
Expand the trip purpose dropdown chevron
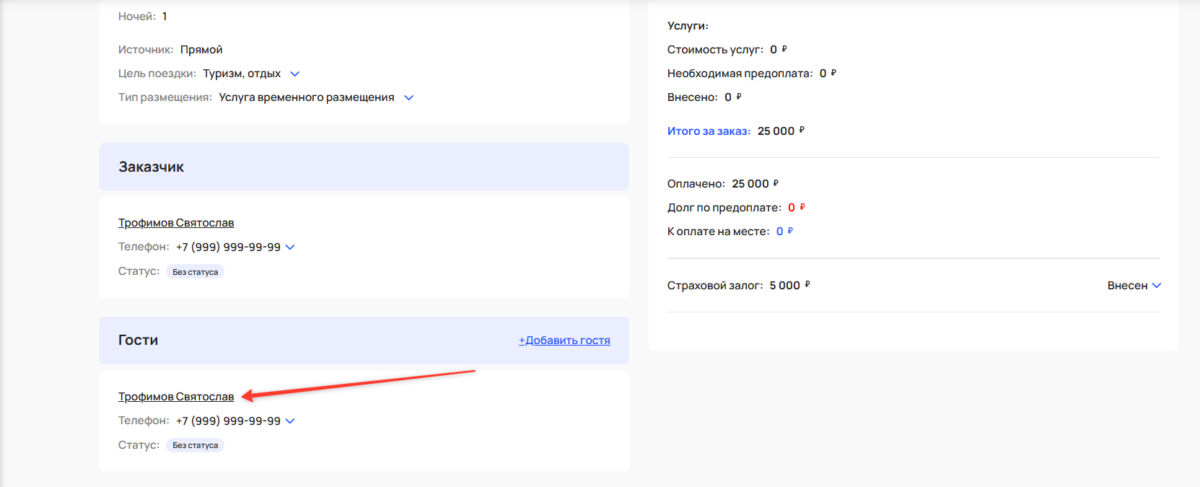(294, 74)
